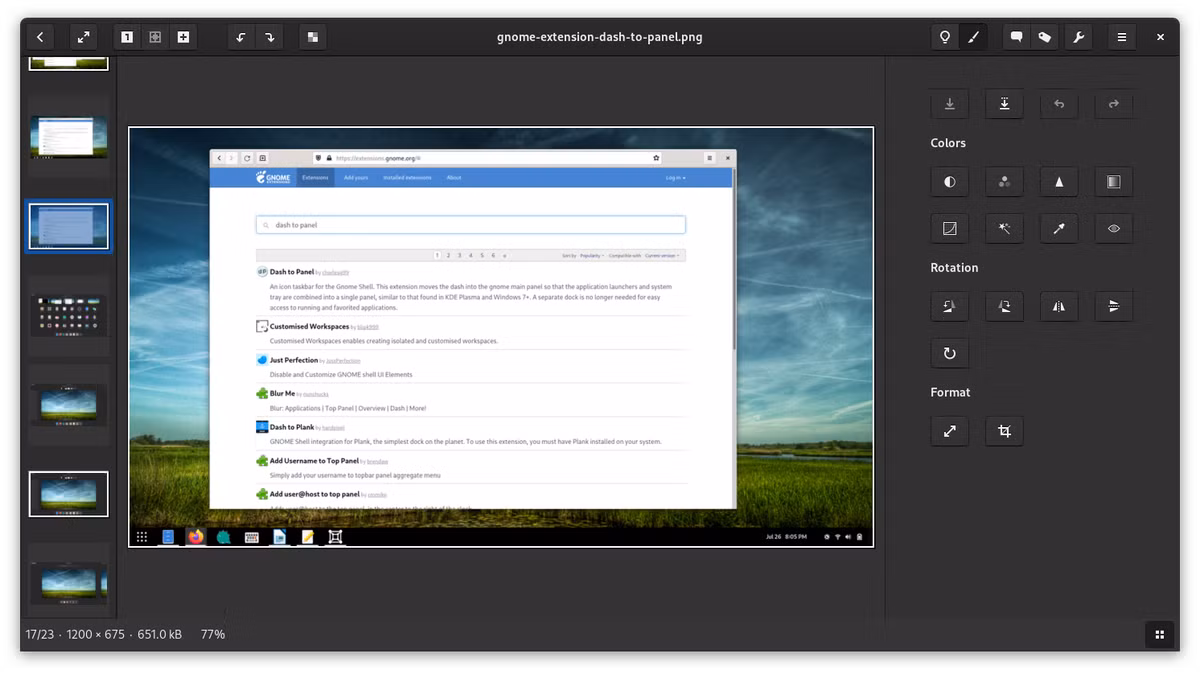Click the '77%' zoom level text
Viewport: 1200px width, 674px height.
pyautogui.click(x=213, y=634)
